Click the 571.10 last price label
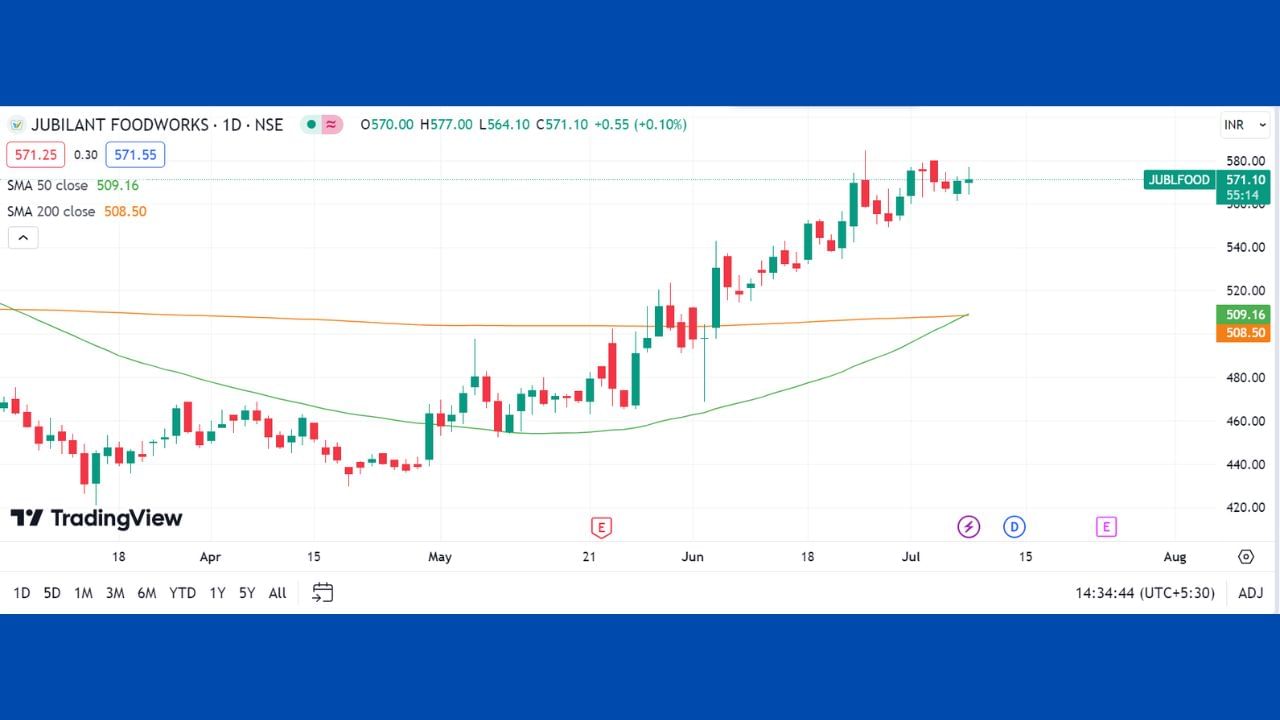This screenshot has width=1280, height=720. click(x=1243, y=180)
